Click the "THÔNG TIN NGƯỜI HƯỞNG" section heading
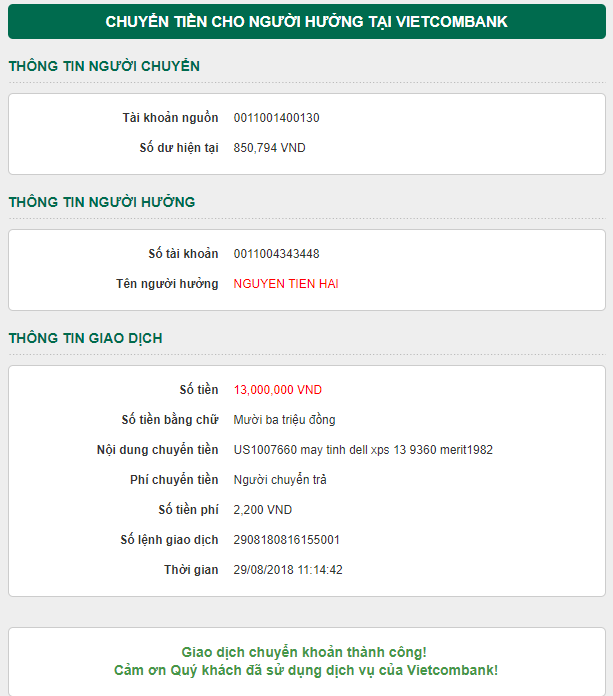 click(x=102, y=202)
